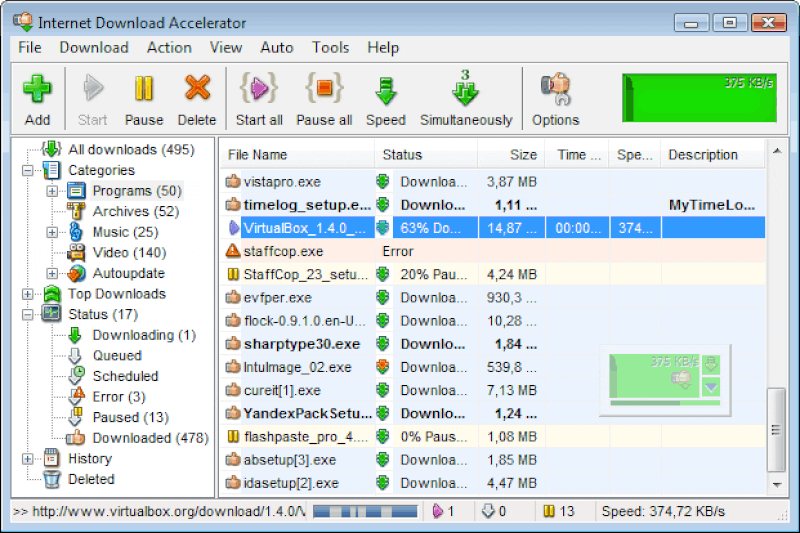Open the File menu

[x=30, y=47]
